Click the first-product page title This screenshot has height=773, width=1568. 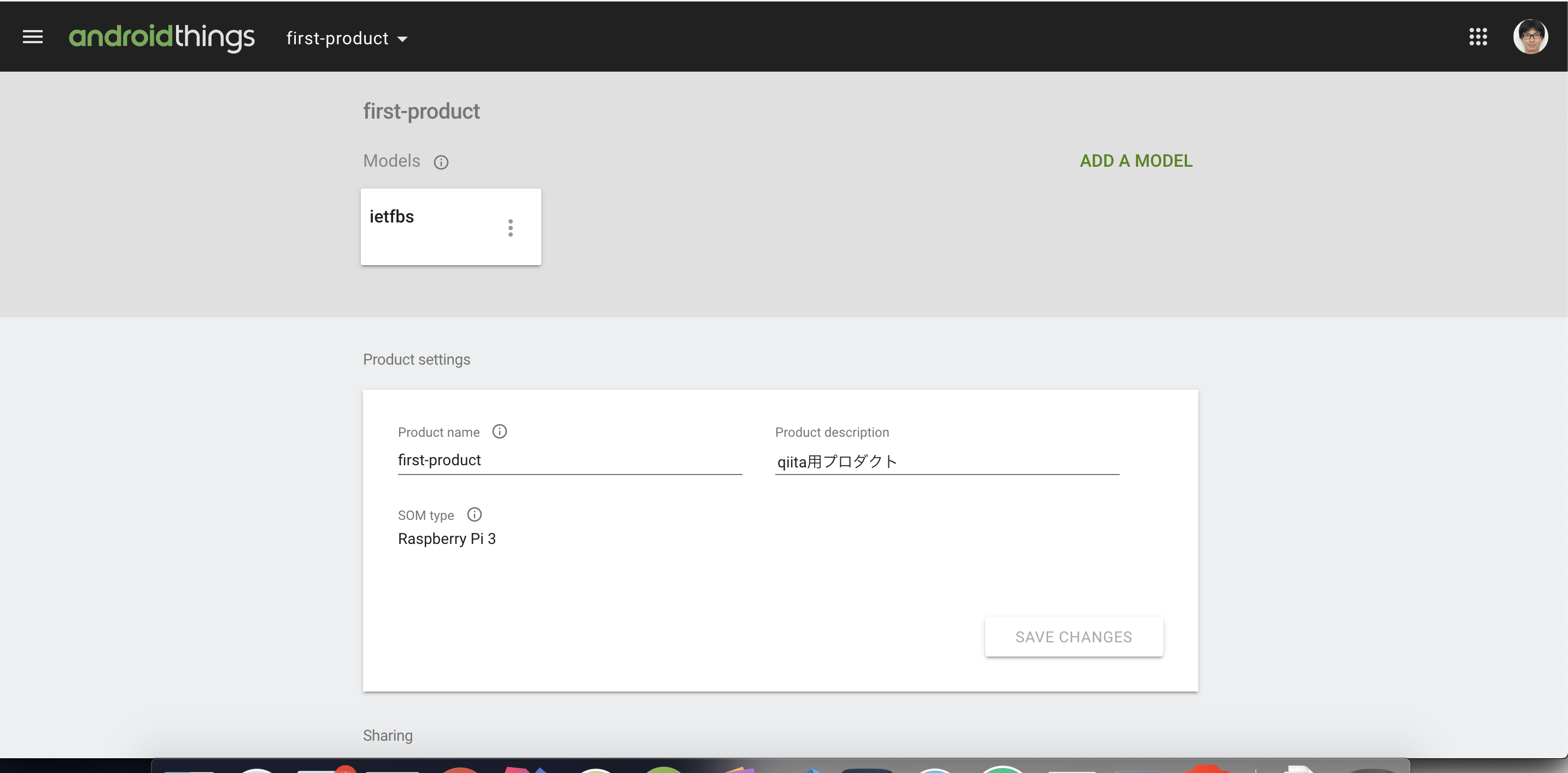click(421, 112)
